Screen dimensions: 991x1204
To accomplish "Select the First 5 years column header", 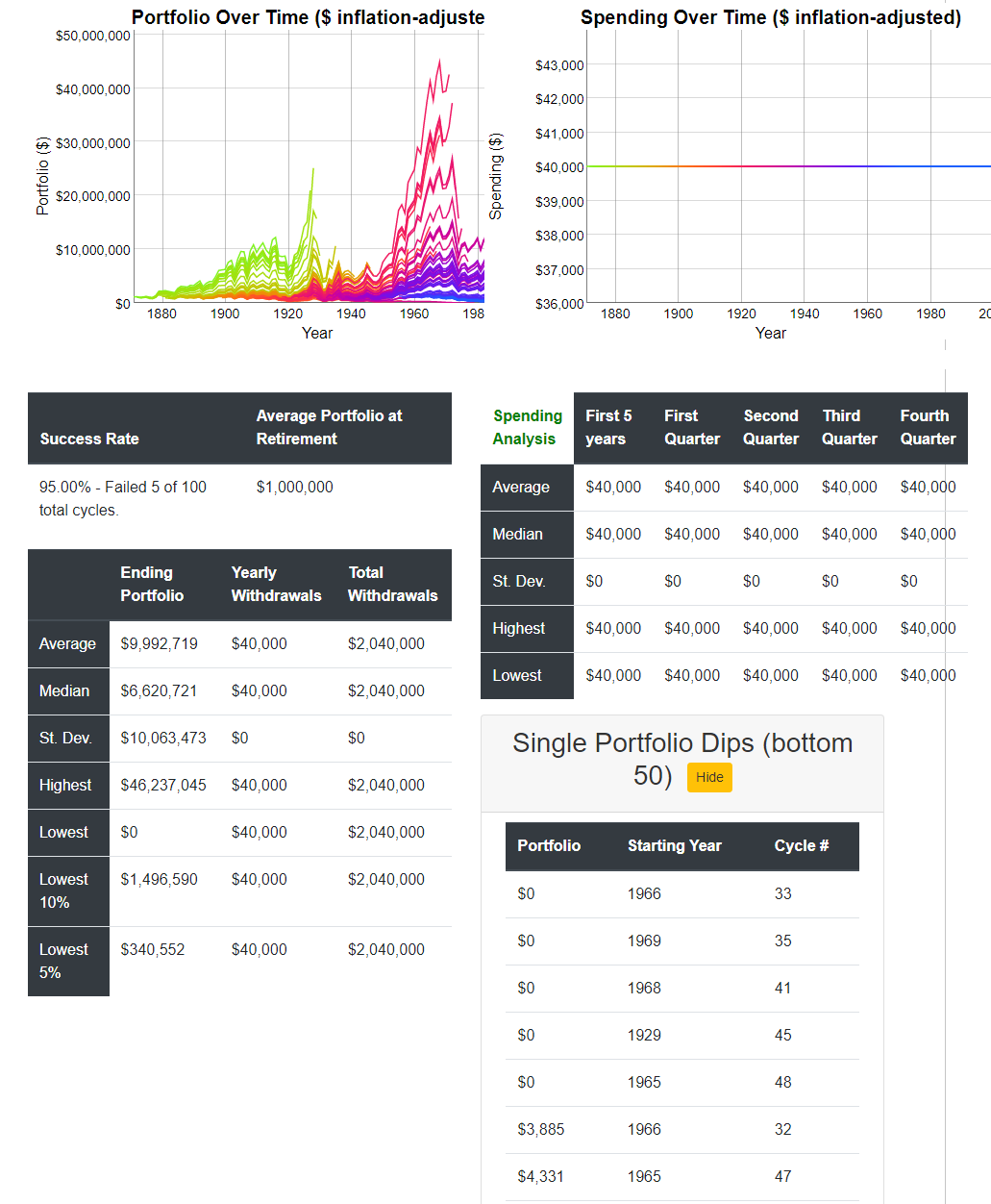I will click(x=607, y=428).
